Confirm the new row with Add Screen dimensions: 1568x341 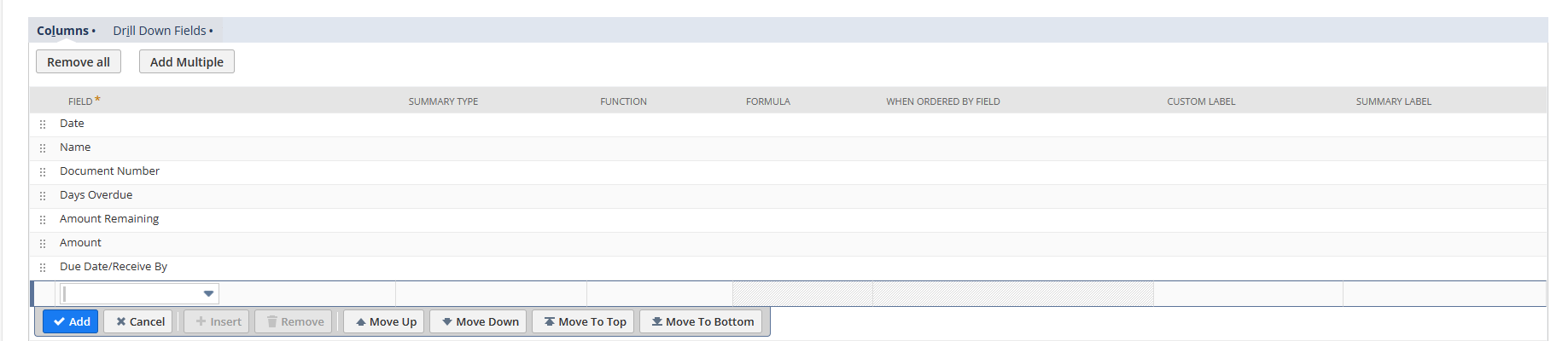[x=71, y=321]
